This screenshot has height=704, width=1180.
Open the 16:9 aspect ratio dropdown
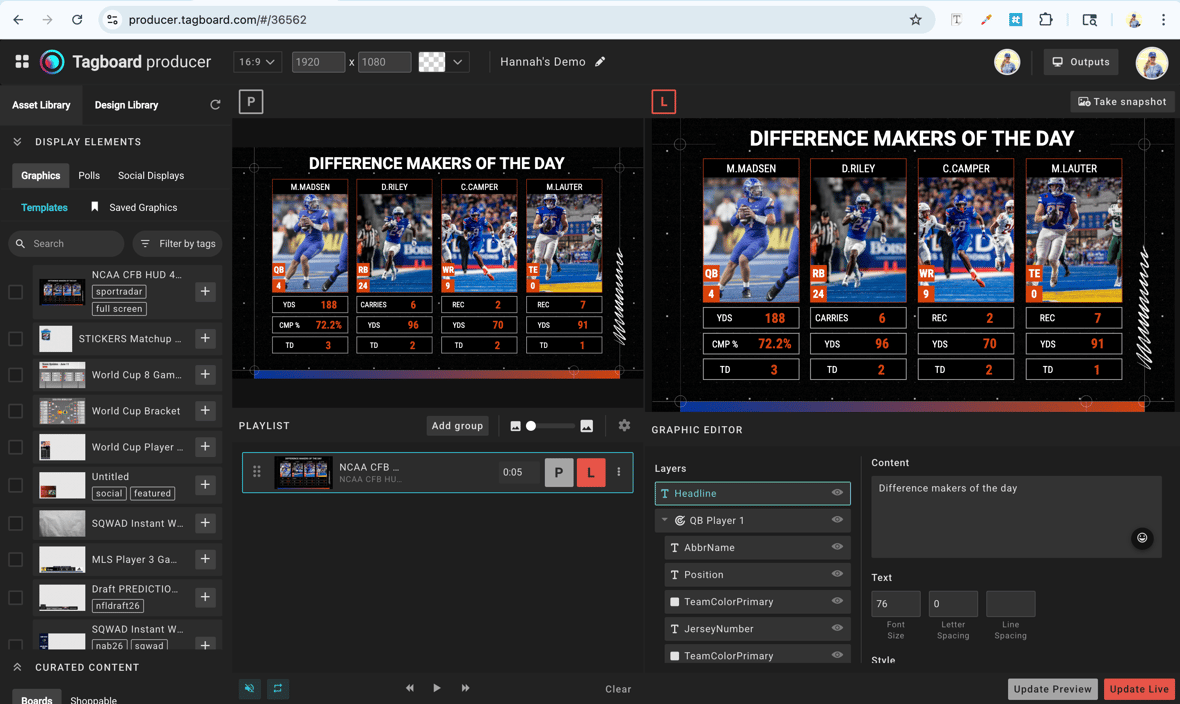tap(257, 62)
